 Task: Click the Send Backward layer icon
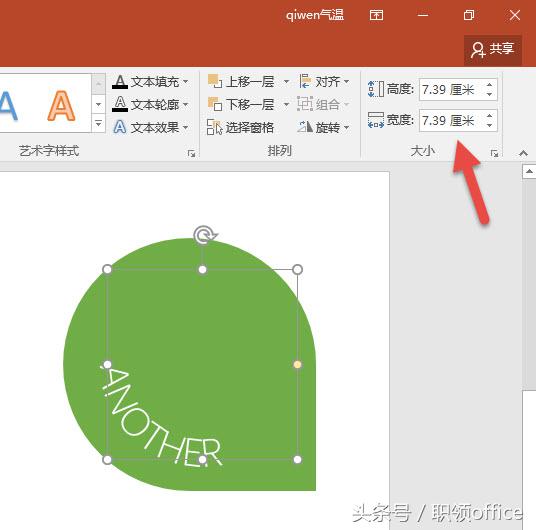point(215,104)
